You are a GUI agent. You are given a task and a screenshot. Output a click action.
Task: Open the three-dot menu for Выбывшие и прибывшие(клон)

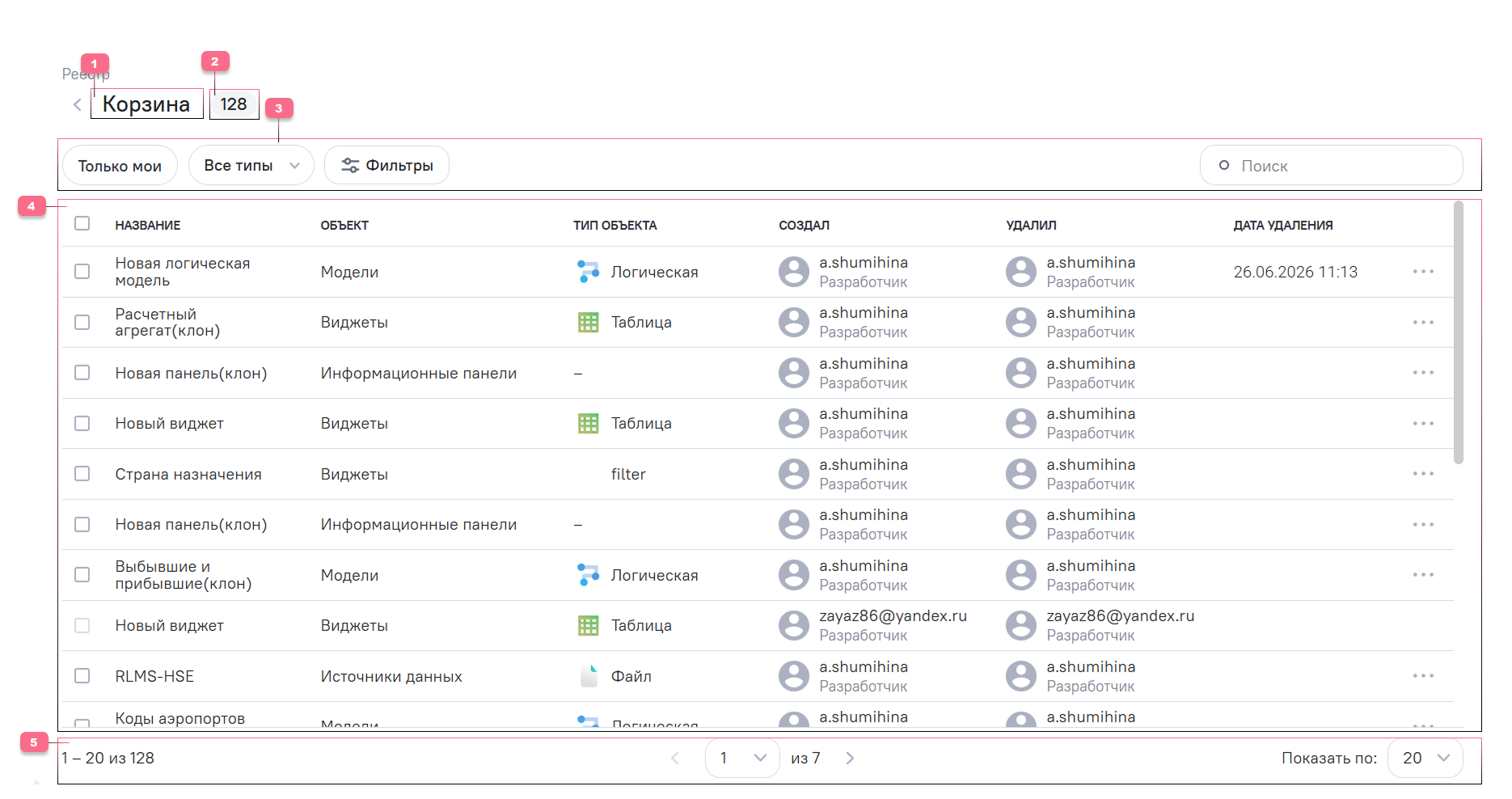tap(1423, 575)
